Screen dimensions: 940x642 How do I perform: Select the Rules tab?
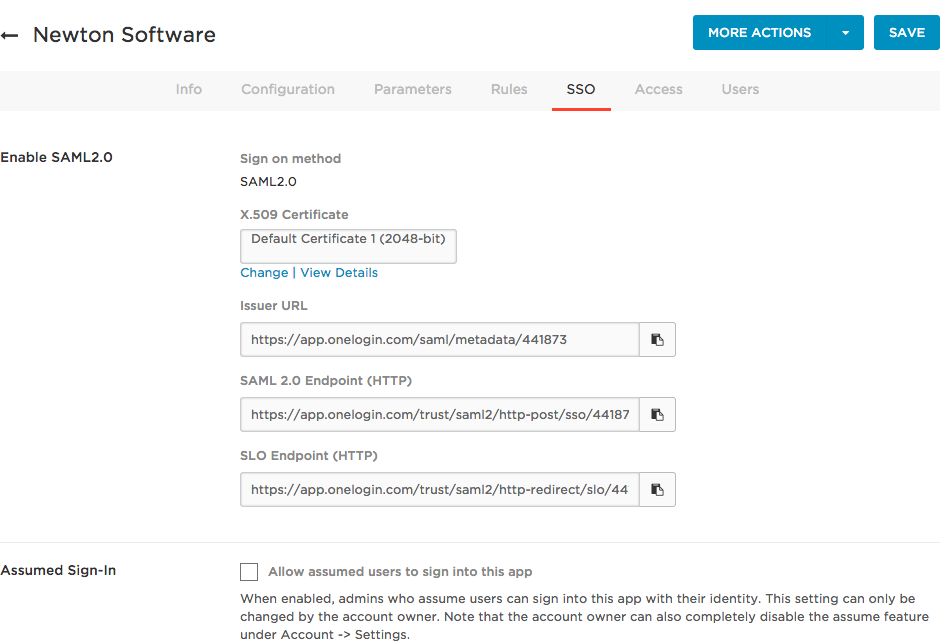click(x=509, y=90)
